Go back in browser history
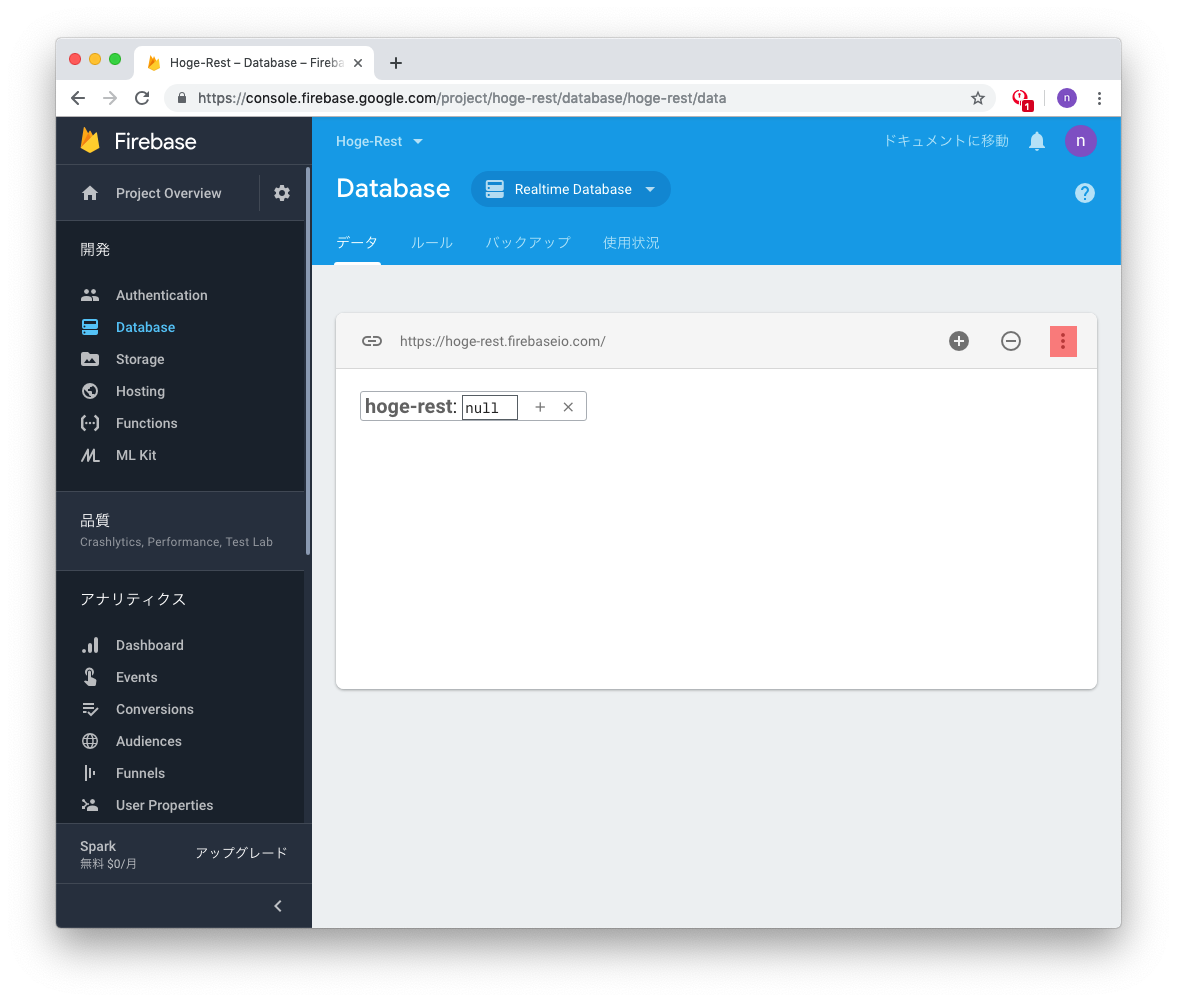 tap(78, 98)
